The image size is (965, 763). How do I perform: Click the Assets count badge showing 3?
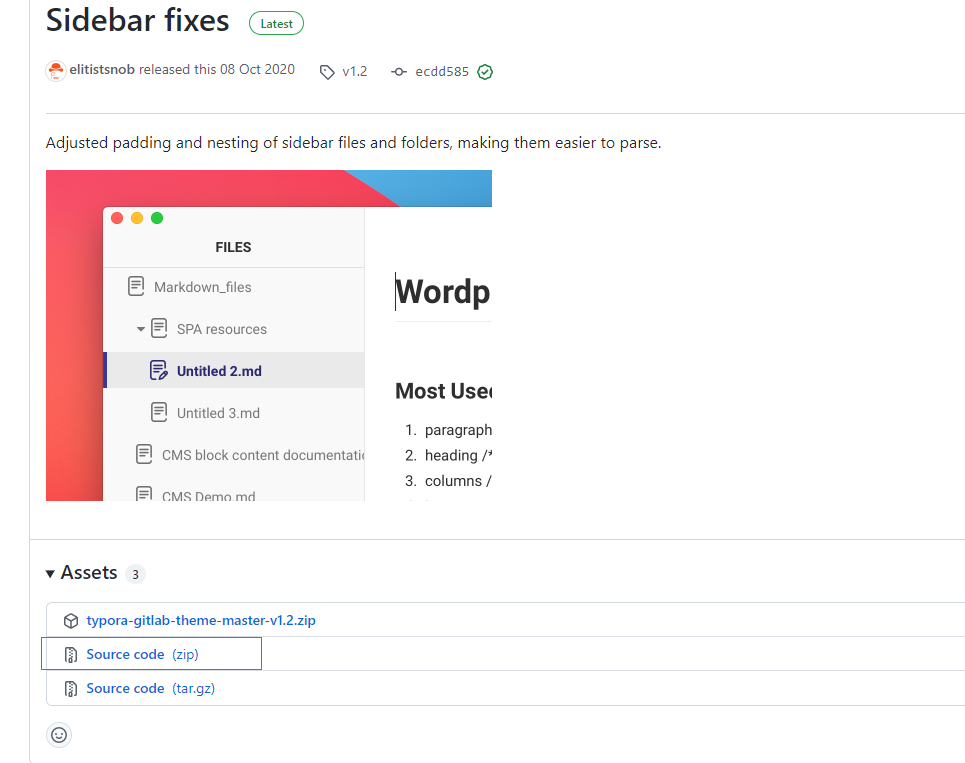[x=135, y=574]
